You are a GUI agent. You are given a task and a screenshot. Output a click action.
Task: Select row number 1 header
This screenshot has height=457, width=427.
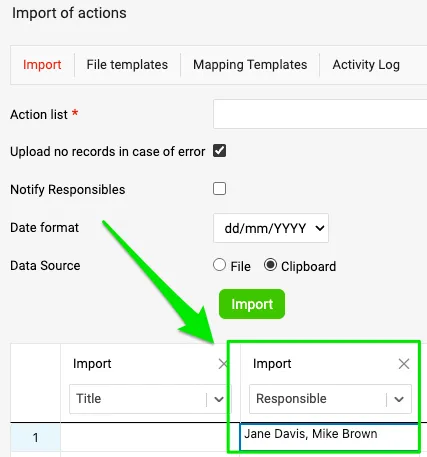35,437
